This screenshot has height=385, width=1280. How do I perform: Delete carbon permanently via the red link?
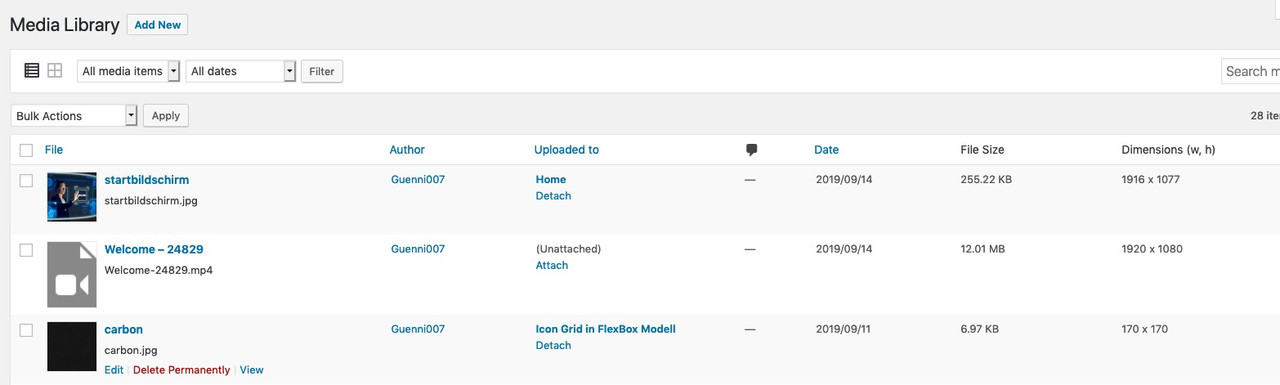(181, 370)
